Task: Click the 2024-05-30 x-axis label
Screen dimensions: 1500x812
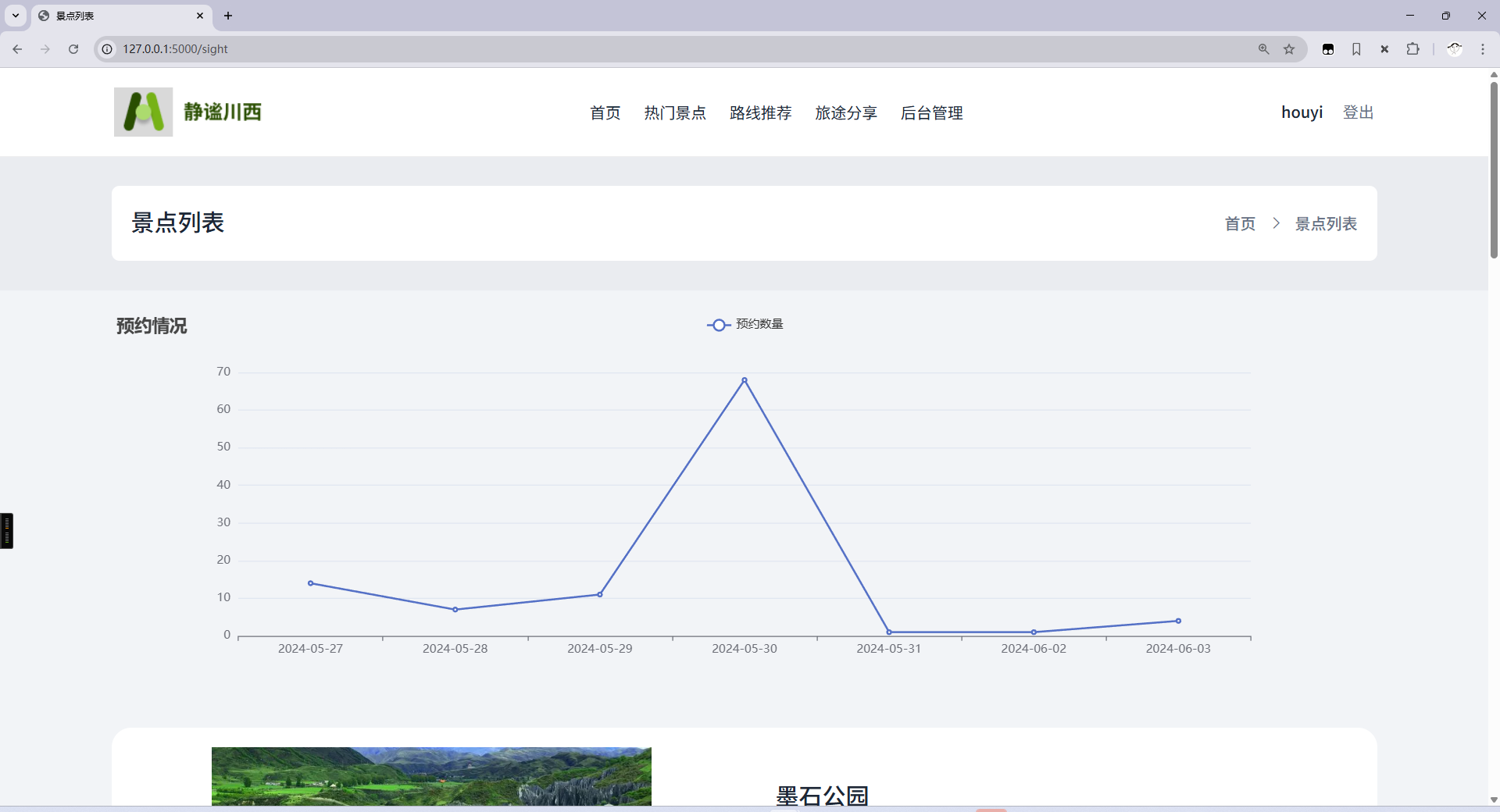Action: pyautogui.click(x=745, y=649)
